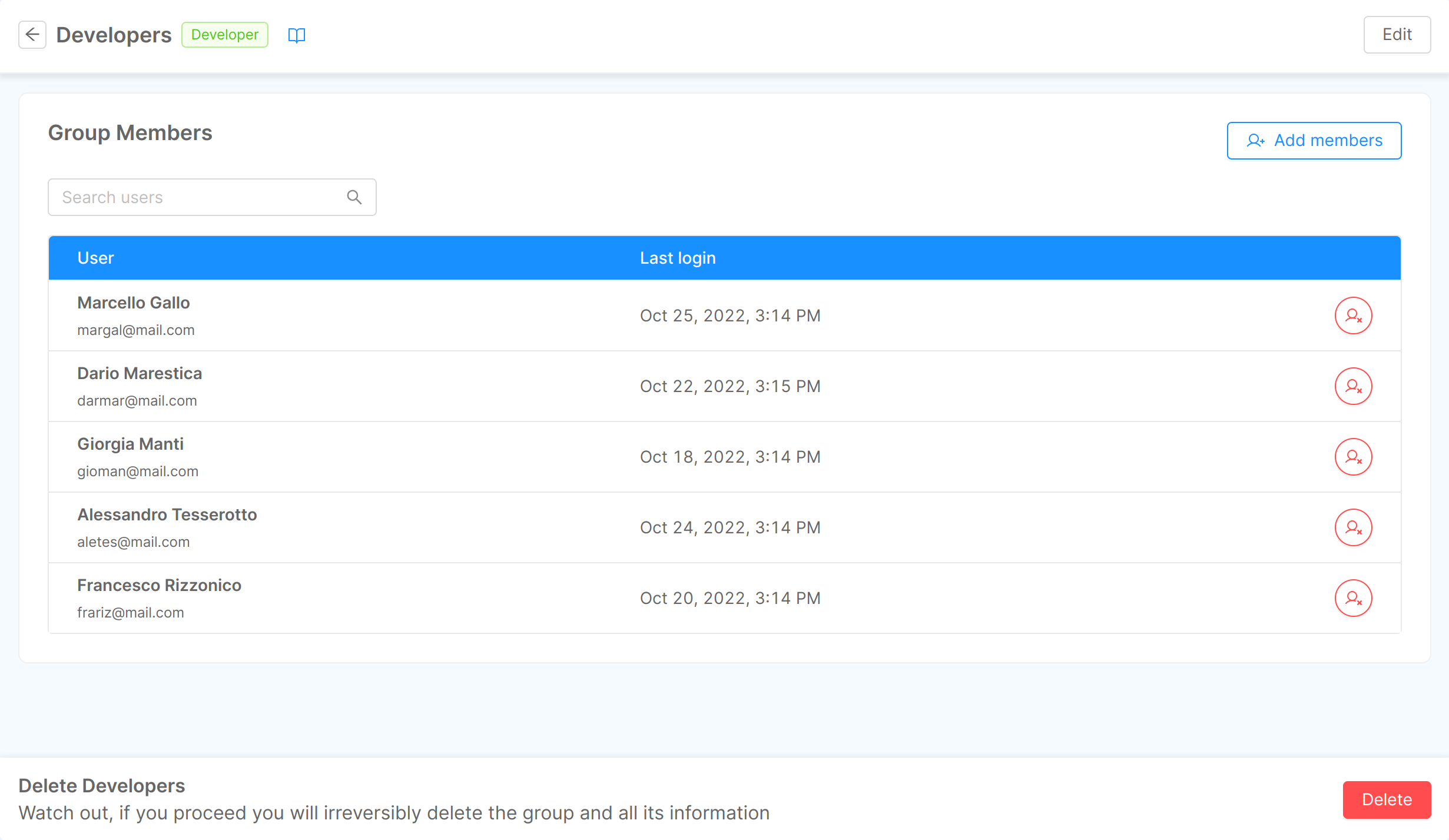
Task: Click the User column header
Action: (95, 258)
